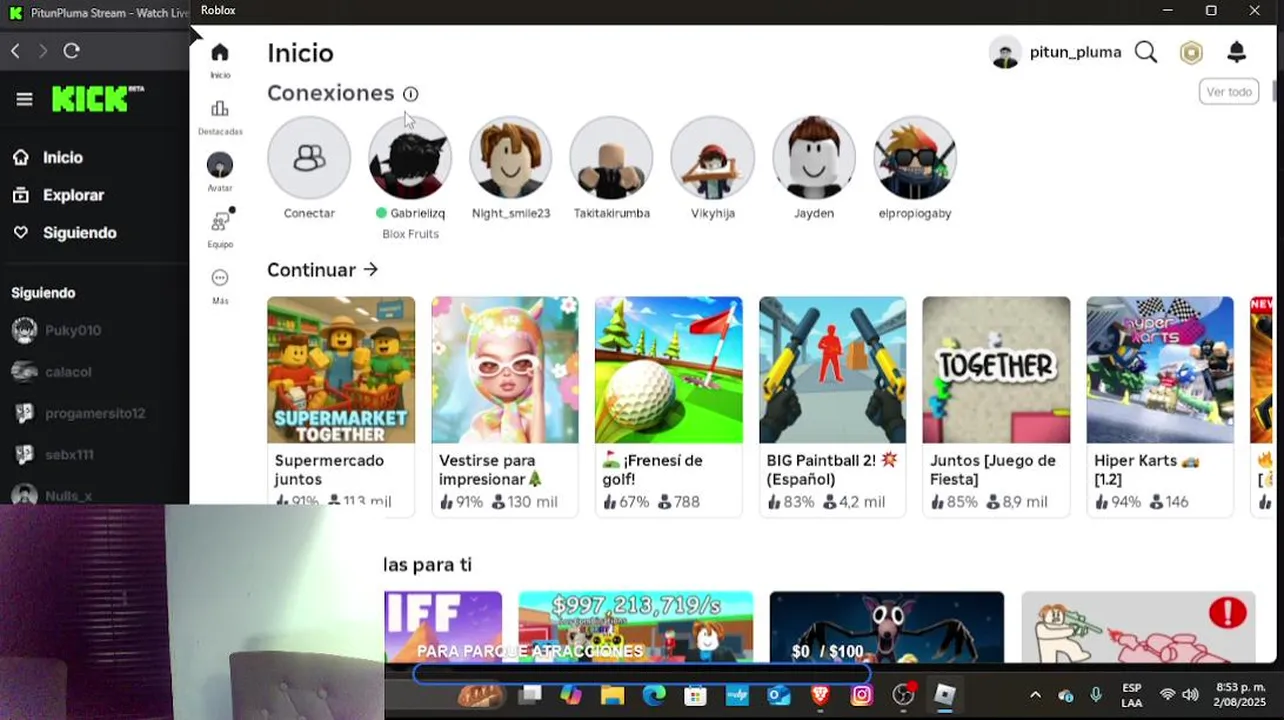Viewport: 1284px width, 720px height.
Task: Open BIG Paintball 2! game card
Action: click(x=833, y=405)
